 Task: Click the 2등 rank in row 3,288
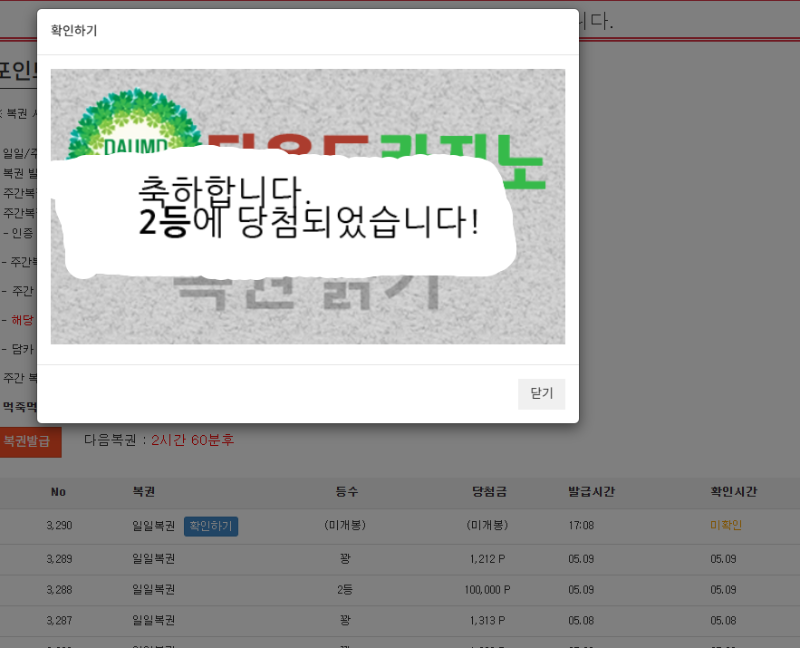point(345,590)
